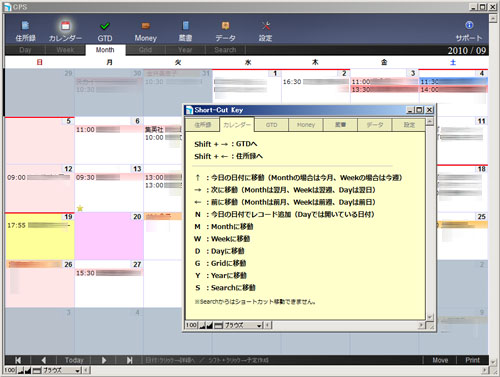
Task: Click the Today button
Action: [74, 360]
